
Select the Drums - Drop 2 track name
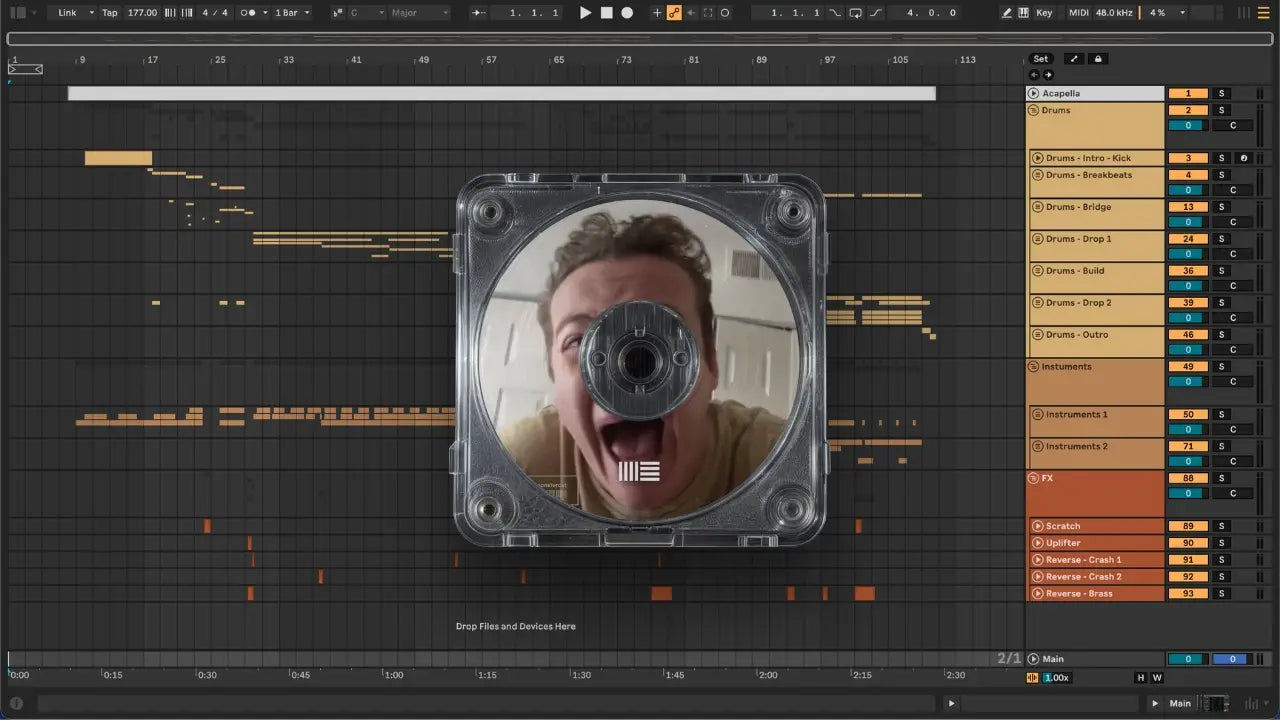tap(1079, 303)
